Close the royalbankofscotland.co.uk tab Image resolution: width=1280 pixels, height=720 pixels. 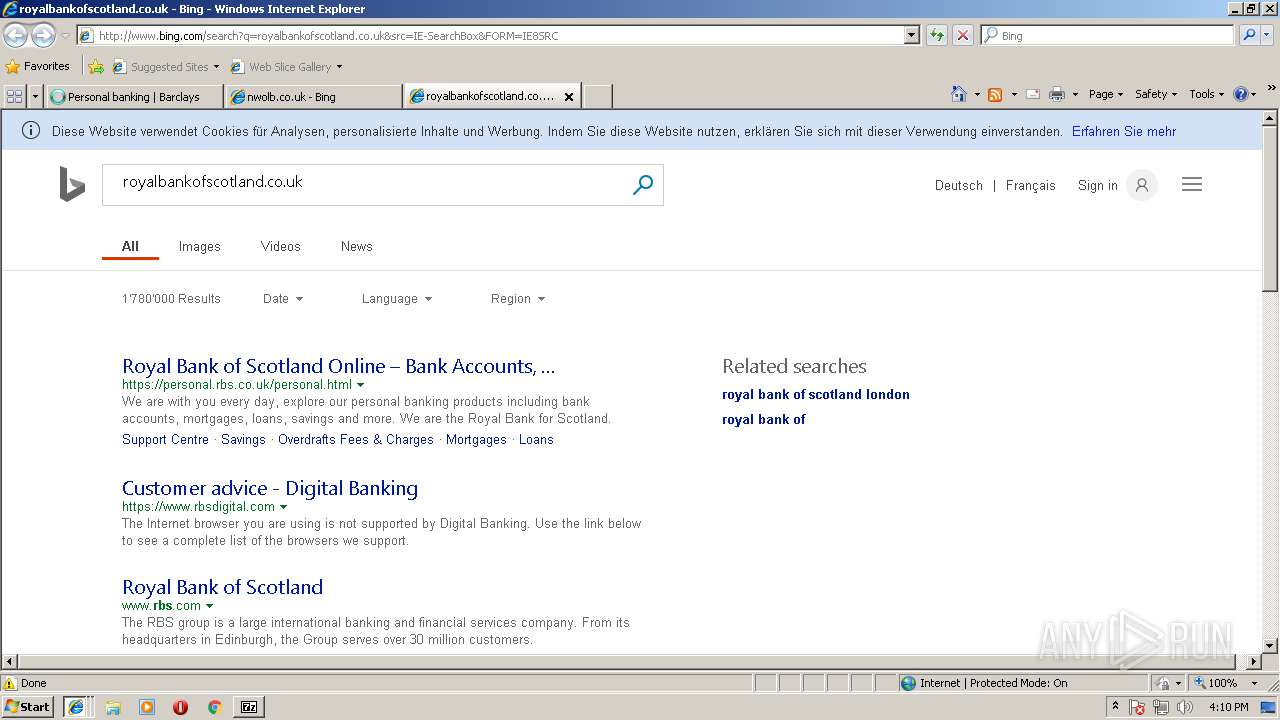click(569, 97)
